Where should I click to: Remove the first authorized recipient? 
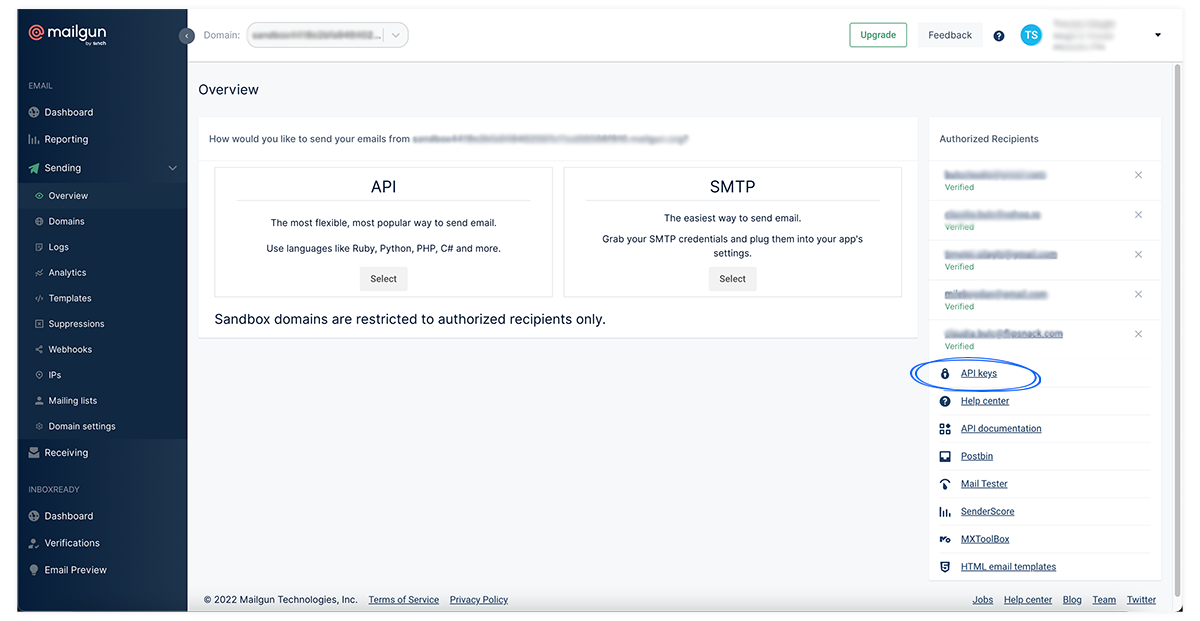point(1138,175)
